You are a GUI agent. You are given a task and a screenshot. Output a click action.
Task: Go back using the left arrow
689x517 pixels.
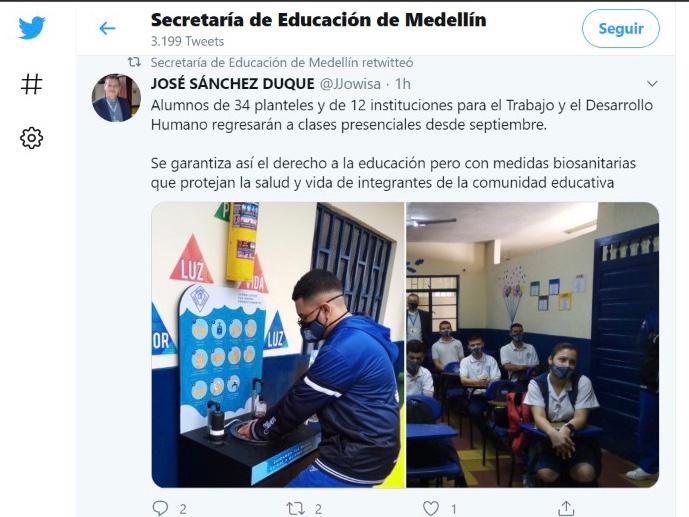tap(107, 29)
